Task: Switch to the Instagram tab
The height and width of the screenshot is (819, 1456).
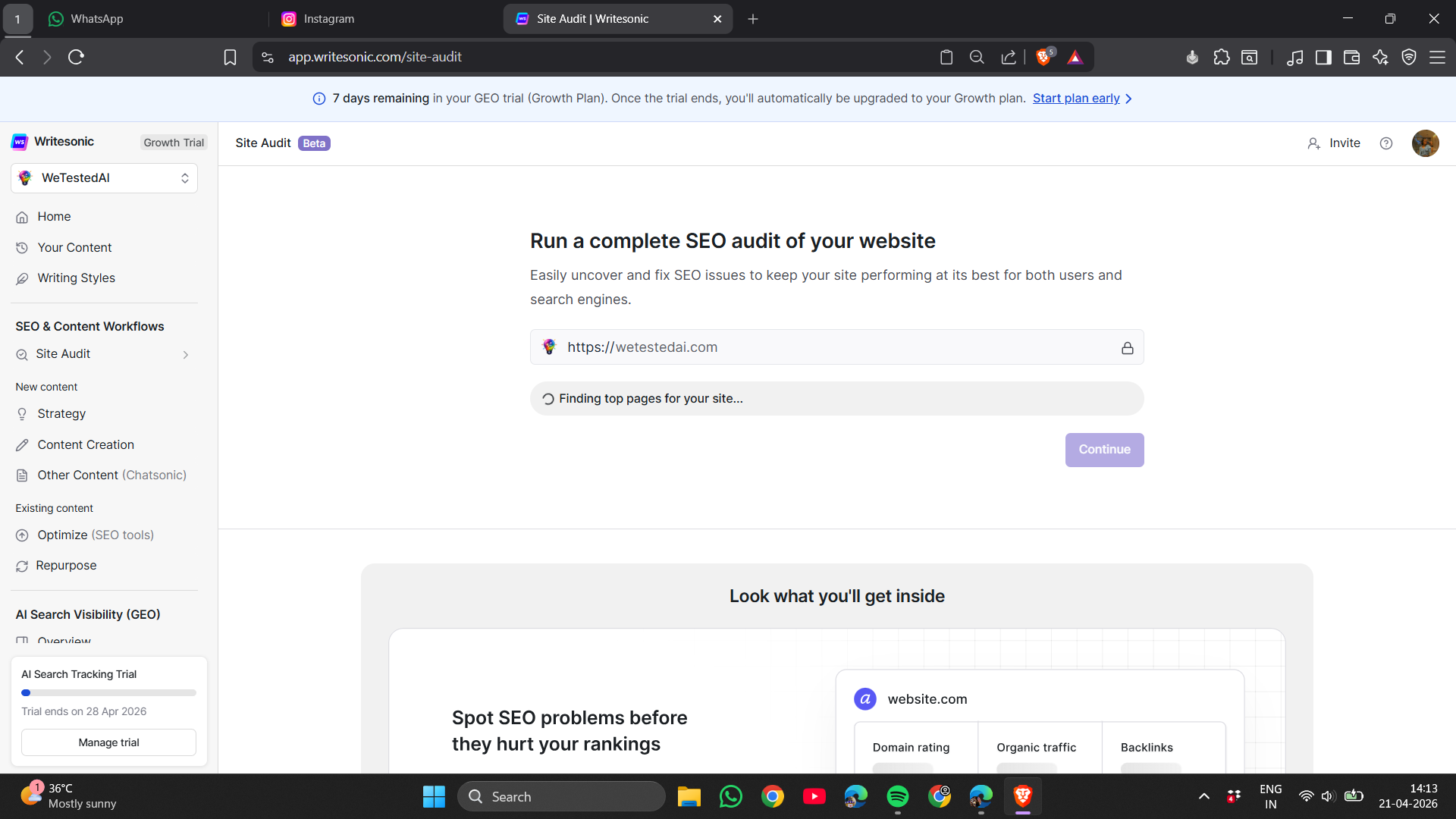Action: 328,19
